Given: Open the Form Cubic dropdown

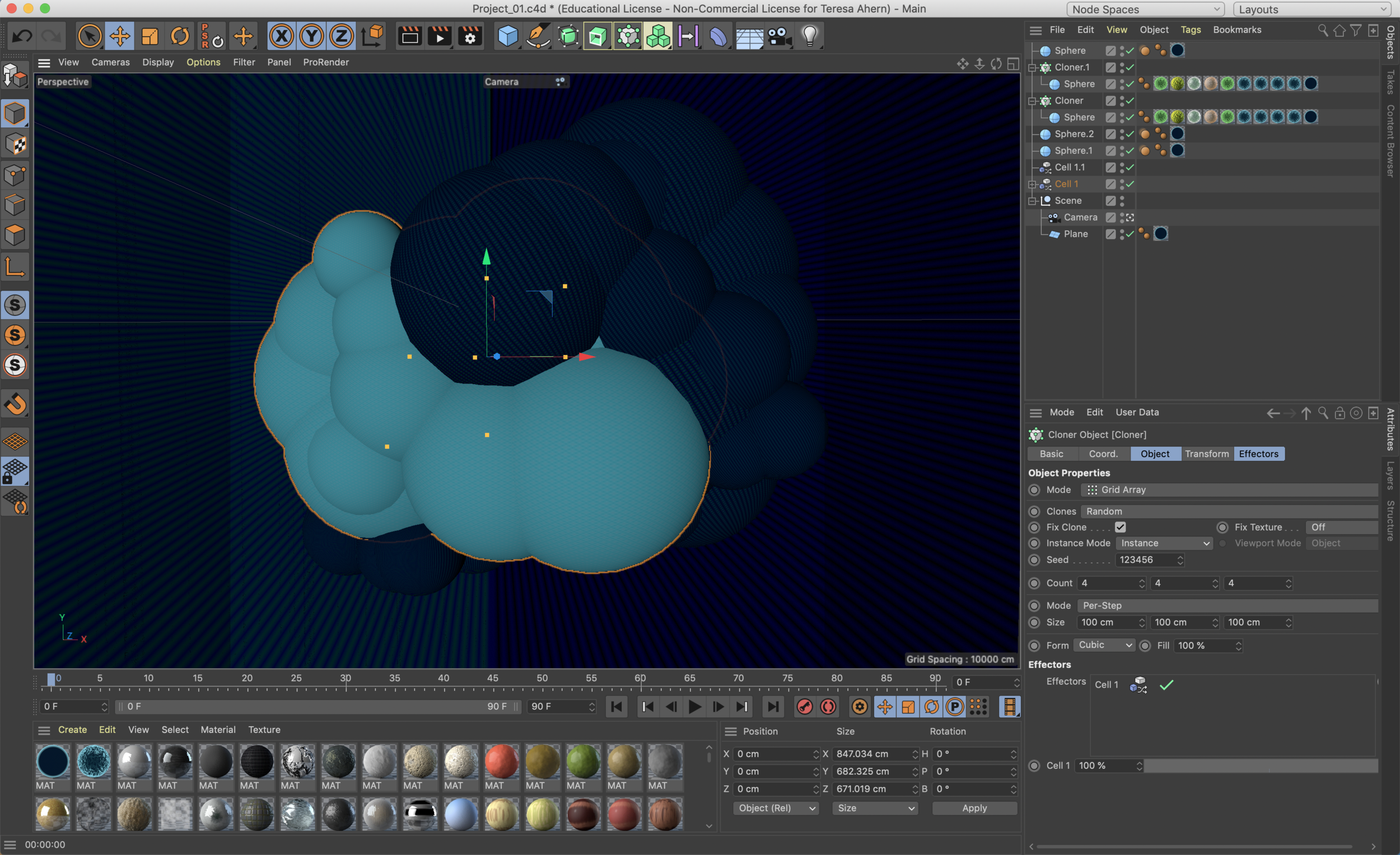Looking at the screenshot, I should (x=1104, y=645).
